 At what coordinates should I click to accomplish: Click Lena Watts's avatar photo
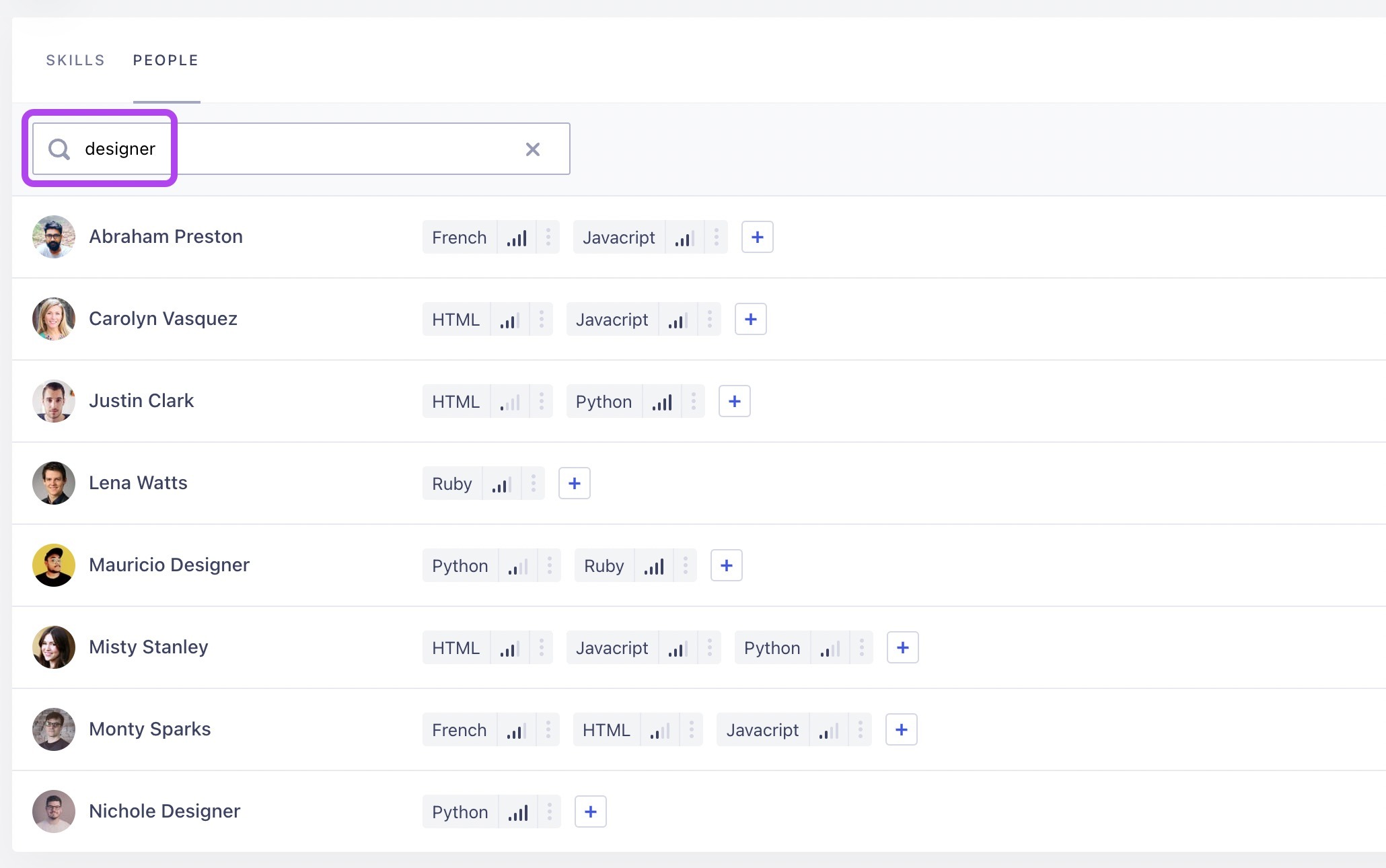tap(53, 483)
